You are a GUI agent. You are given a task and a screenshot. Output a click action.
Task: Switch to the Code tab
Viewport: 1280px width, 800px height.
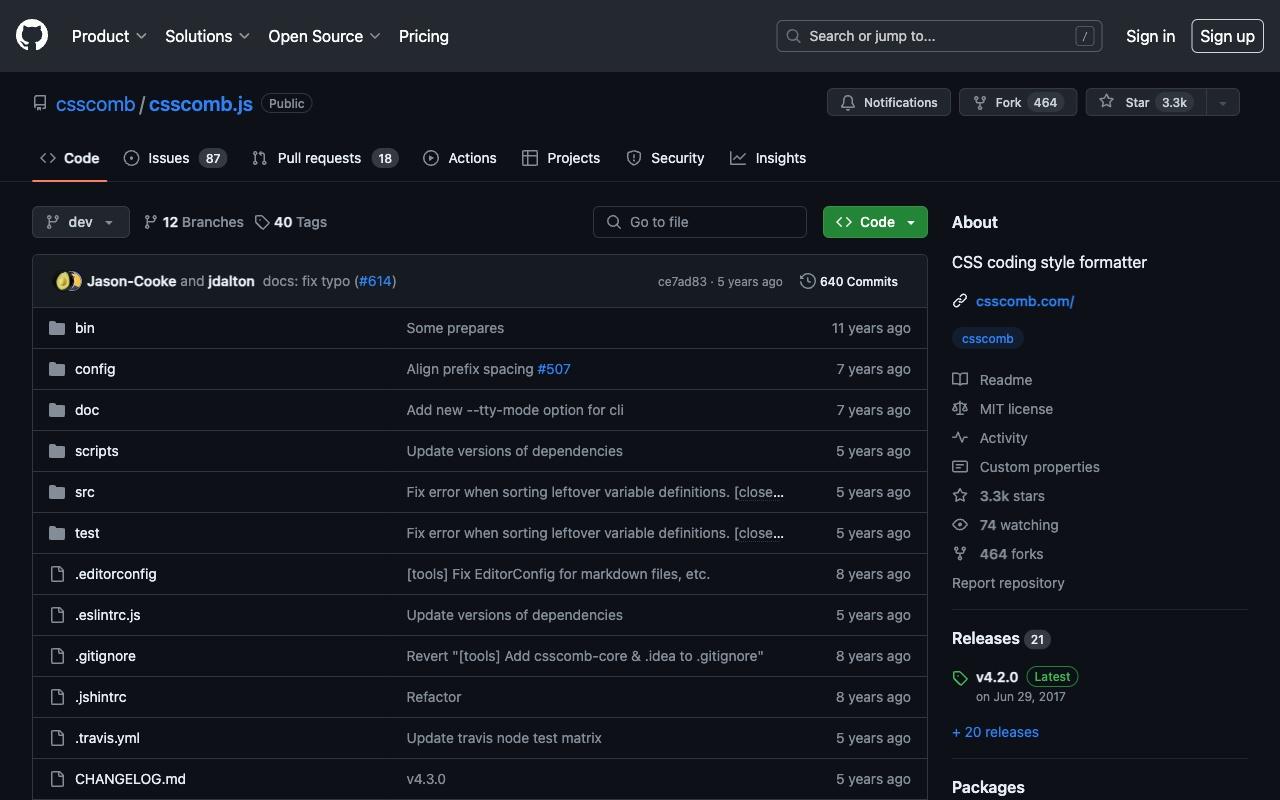point(70,158)
